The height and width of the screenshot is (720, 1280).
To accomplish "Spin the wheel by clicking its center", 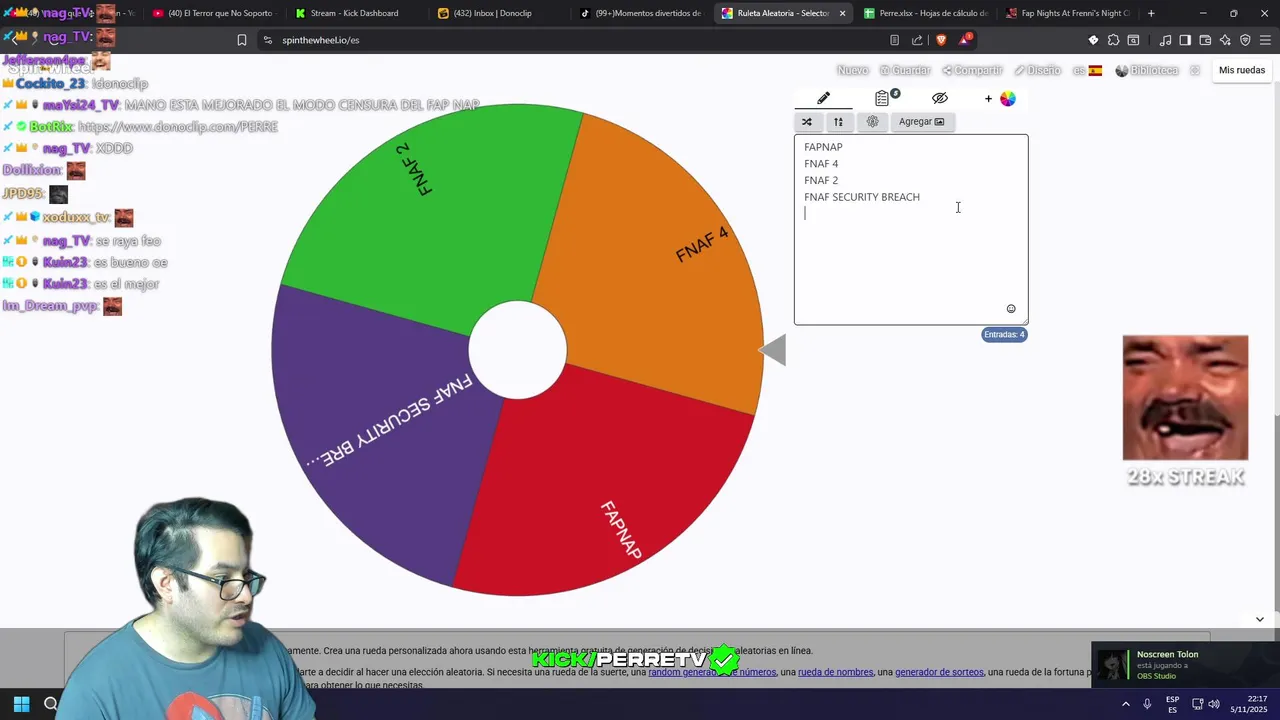I will pyautogui.click(x=518, y=350).
